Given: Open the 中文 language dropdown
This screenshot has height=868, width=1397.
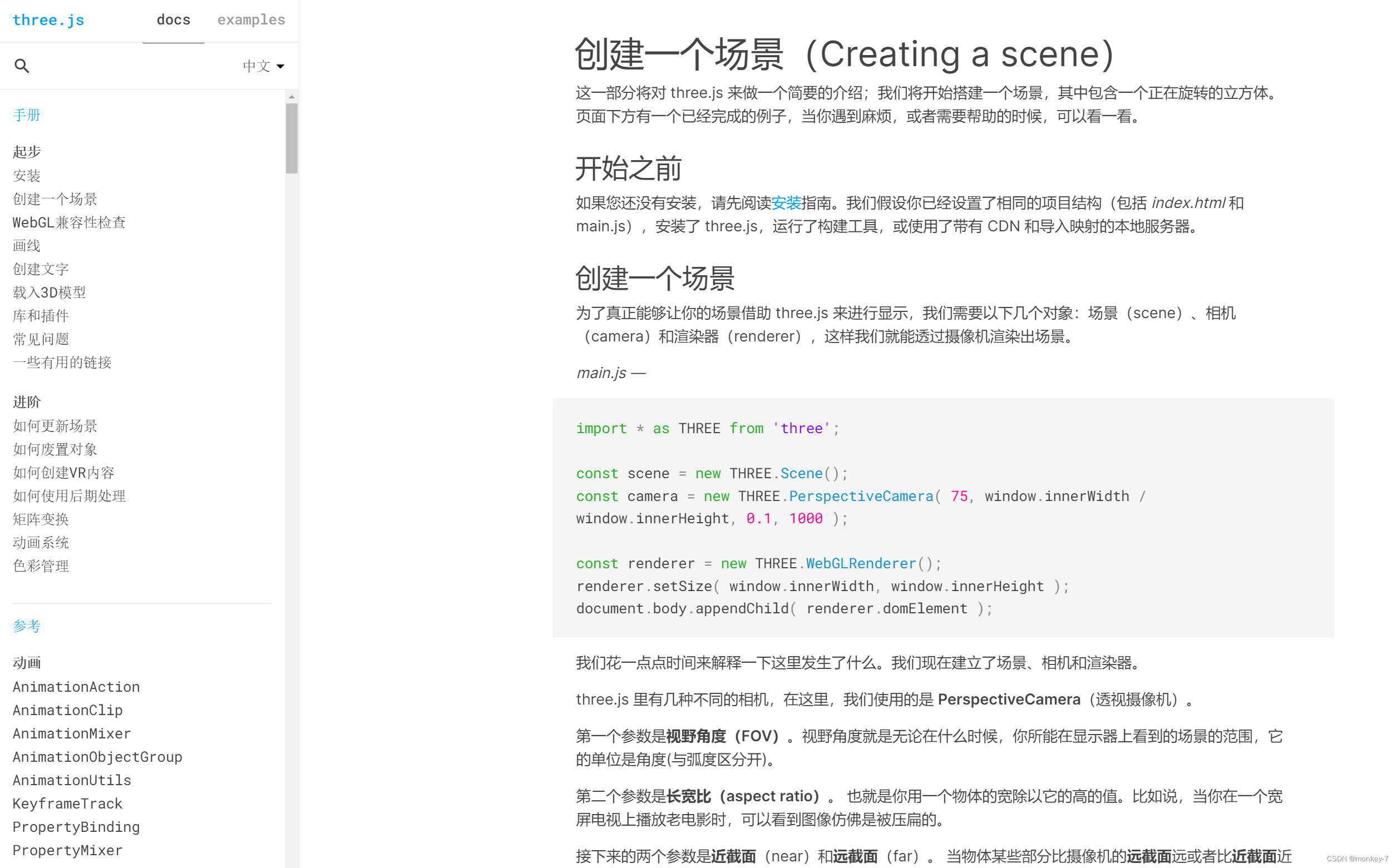Looking at the screenshot, I should click(x=264, y=66).
